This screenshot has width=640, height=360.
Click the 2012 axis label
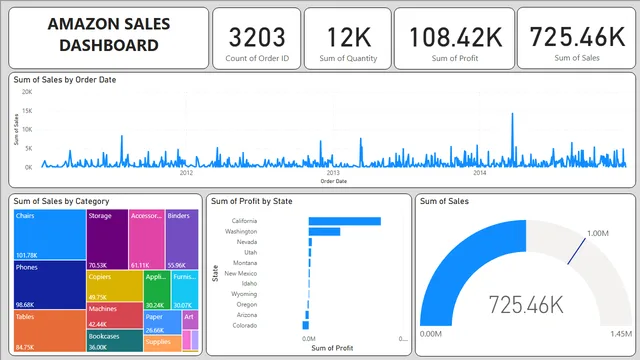pos(186,173)
